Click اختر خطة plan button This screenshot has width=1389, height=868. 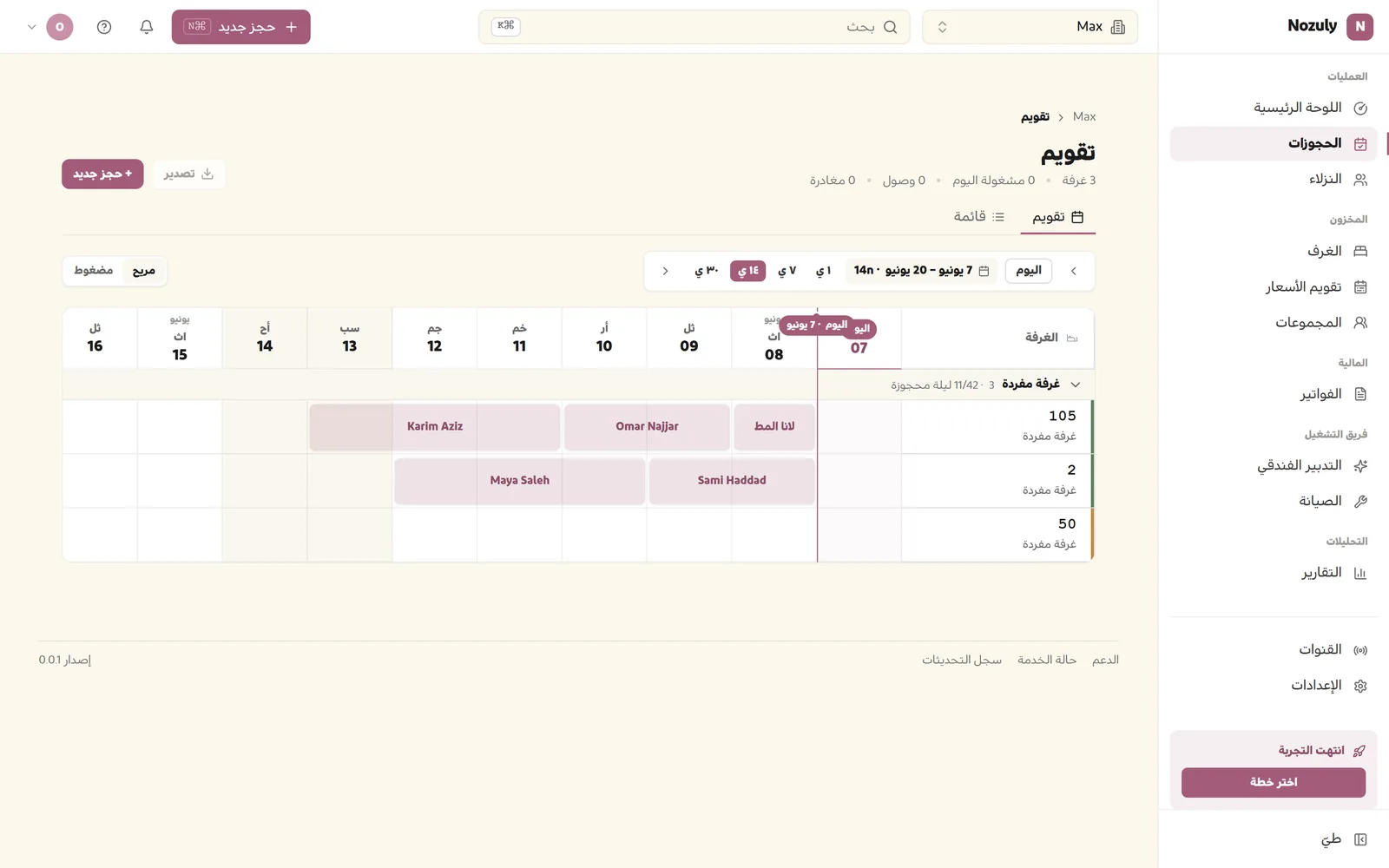(x=1274, y=783)
